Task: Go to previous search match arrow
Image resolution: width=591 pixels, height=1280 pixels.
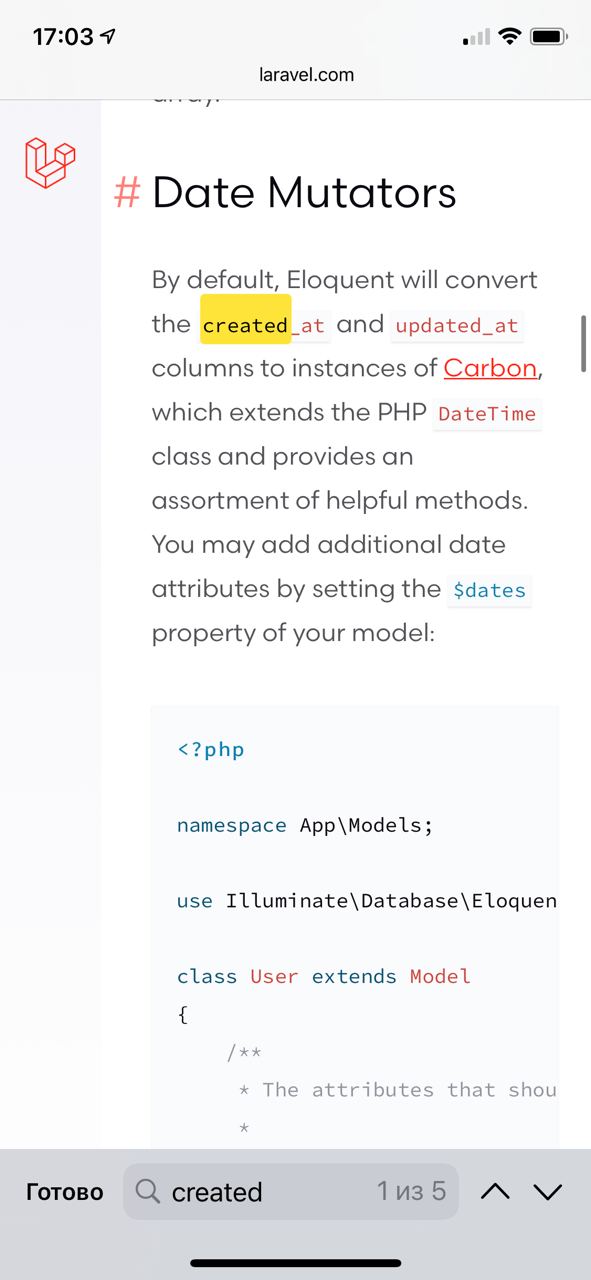Action: click(496, 1191)
